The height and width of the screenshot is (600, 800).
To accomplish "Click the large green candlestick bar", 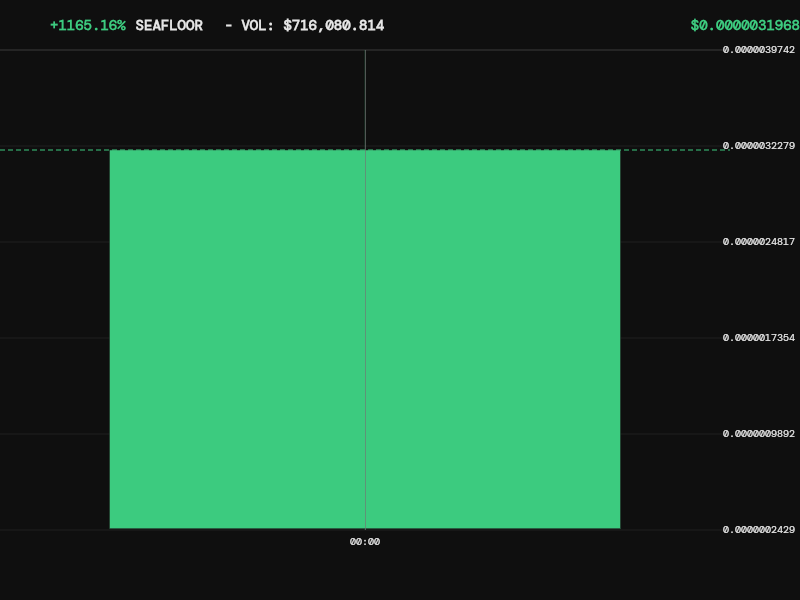I will (365, 339).
